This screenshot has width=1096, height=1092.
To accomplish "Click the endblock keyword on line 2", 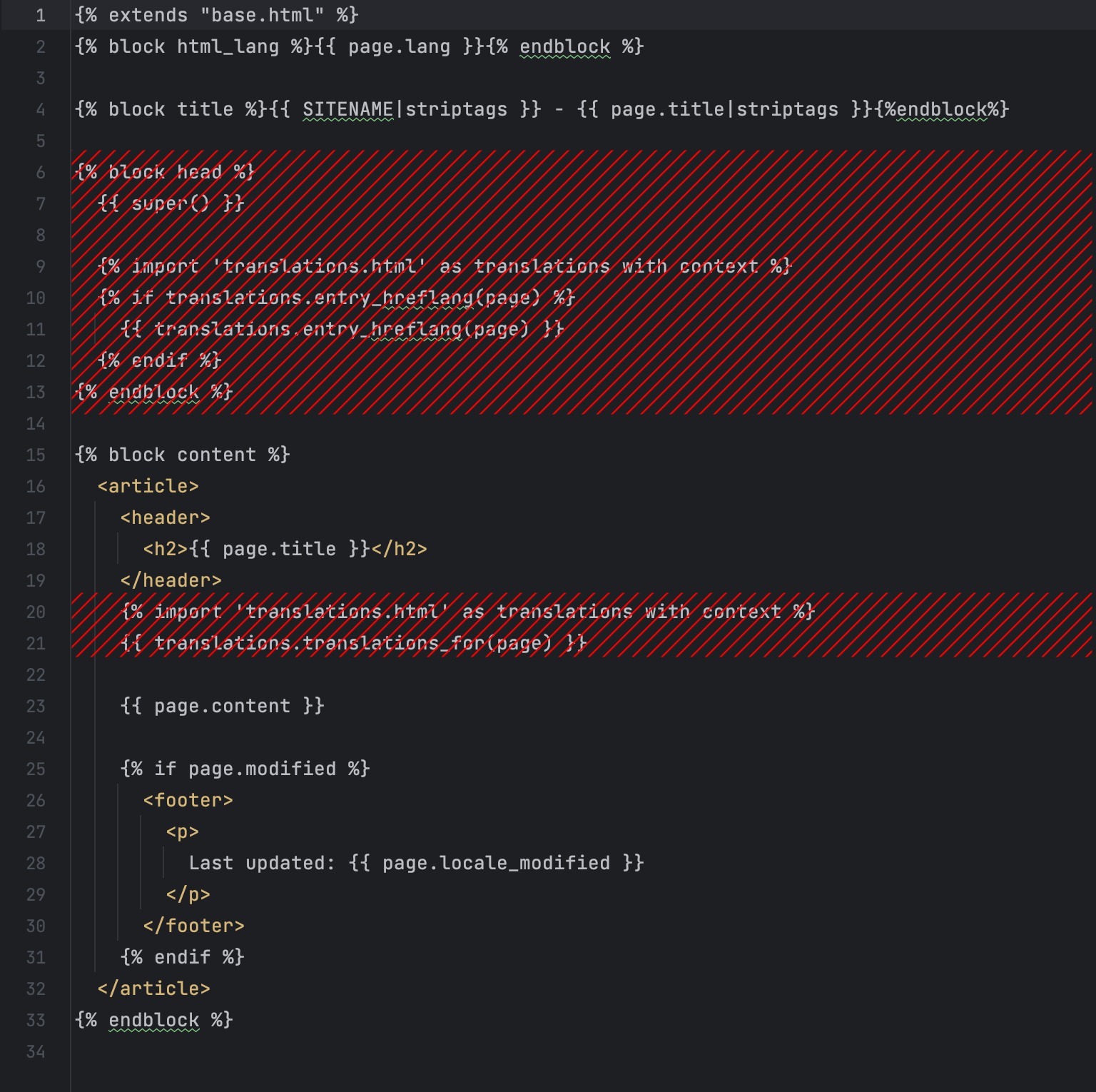I will coord(564,47).
